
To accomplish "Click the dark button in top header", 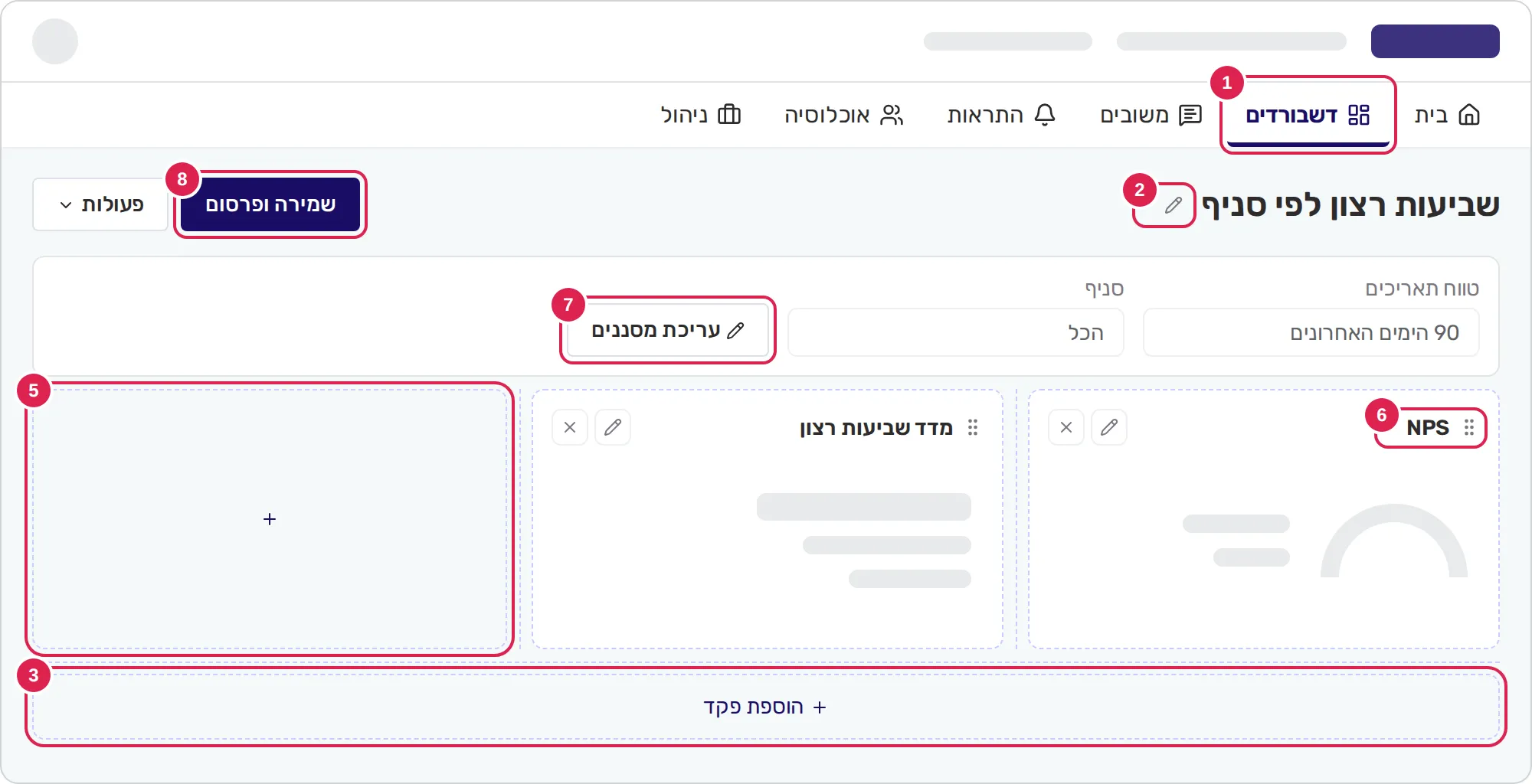I will [1435, 41].
